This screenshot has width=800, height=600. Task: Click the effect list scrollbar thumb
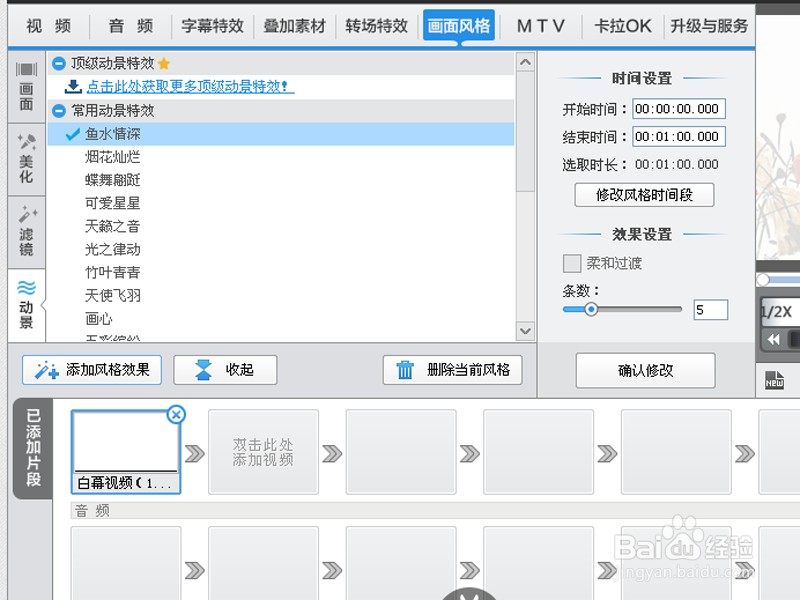click(525, 132)
